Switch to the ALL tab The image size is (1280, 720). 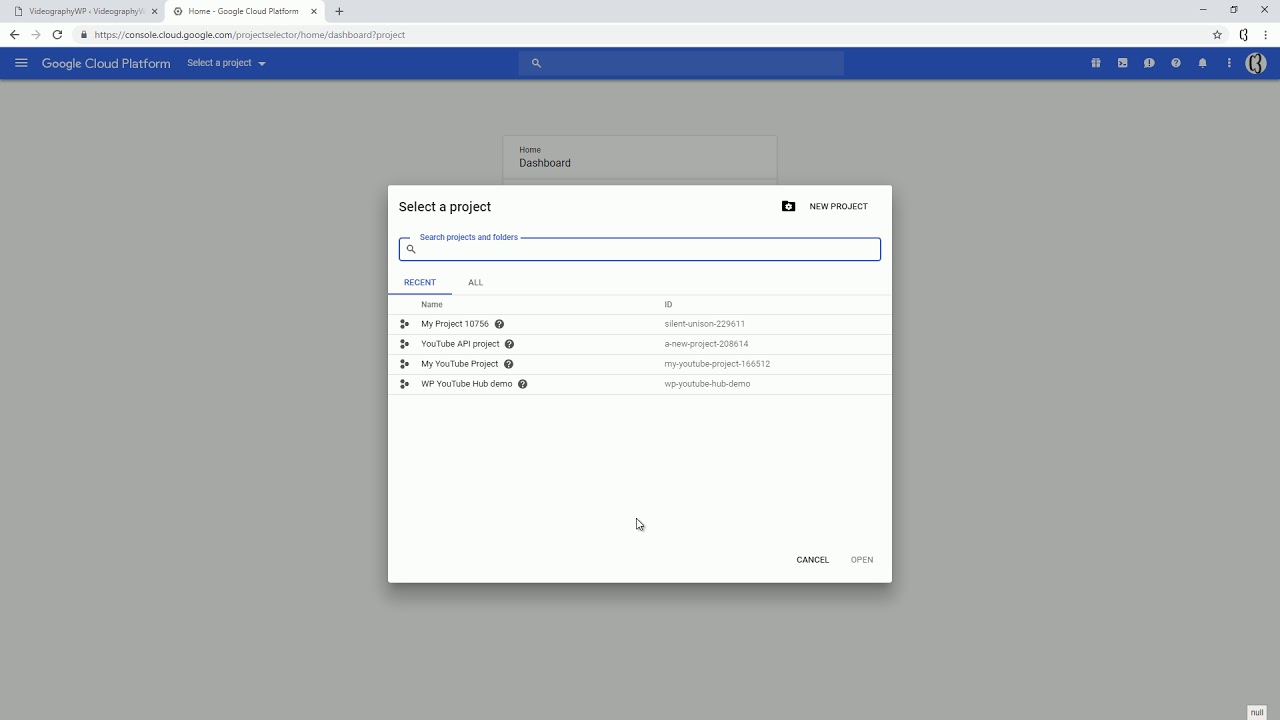tap(475, 282)
